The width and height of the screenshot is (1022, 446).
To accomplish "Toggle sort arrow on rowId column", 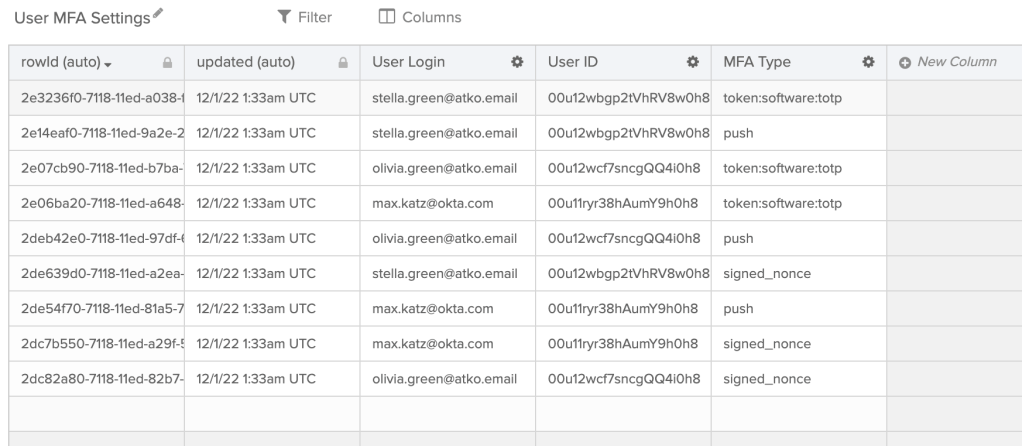I will tap(107, 63).
